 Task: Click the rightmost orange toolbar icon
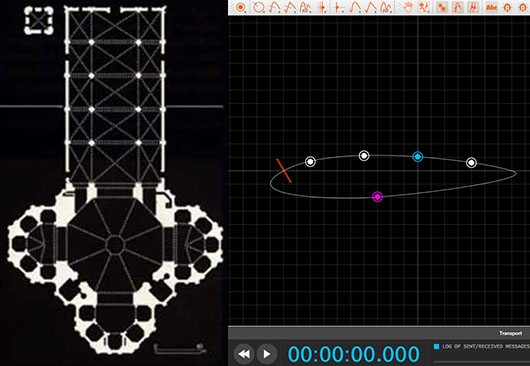[x=523, y=7]
